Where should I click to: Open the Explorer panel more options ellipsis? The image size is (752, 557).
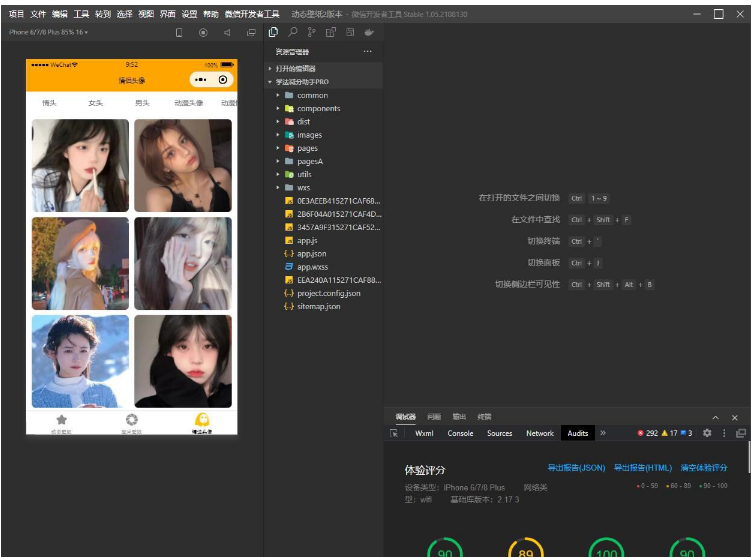(367, 51)
